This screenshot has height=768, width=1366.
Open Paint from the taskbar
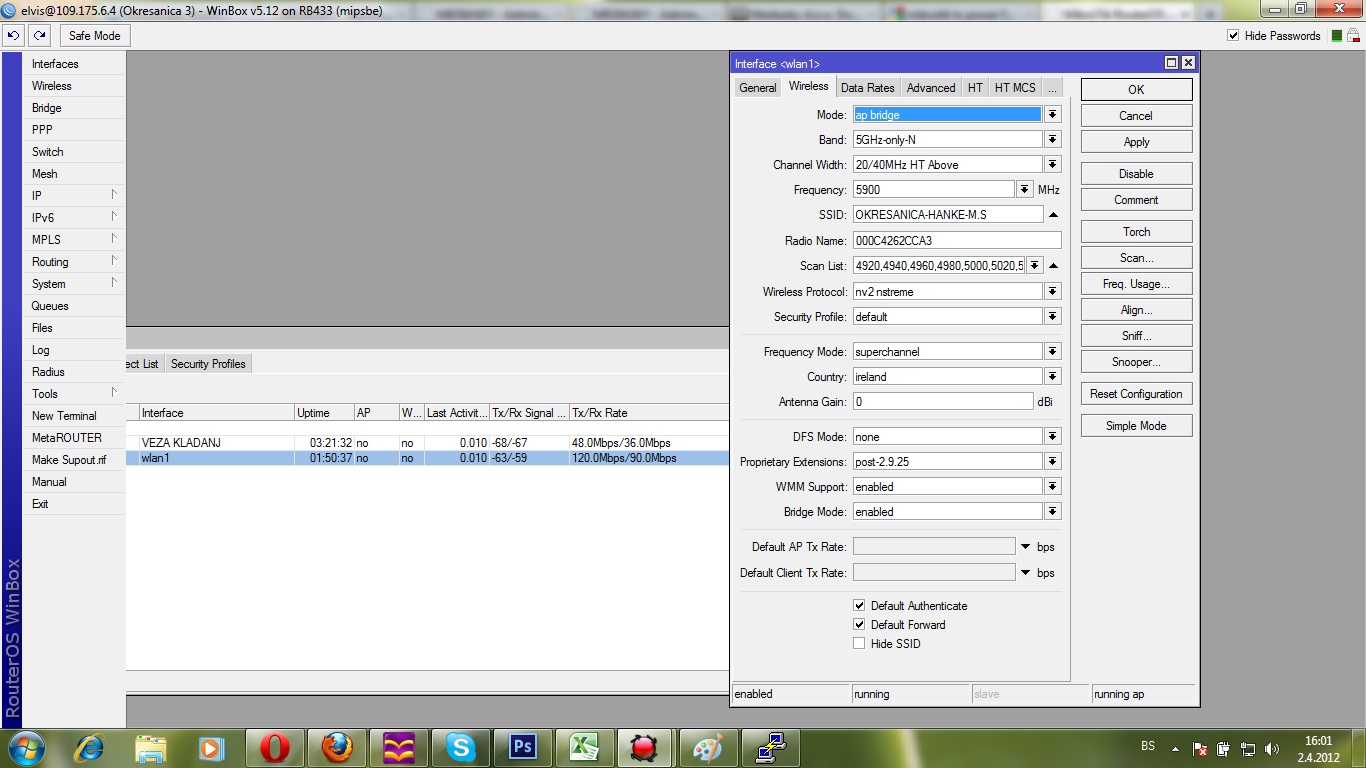(709, 748)
